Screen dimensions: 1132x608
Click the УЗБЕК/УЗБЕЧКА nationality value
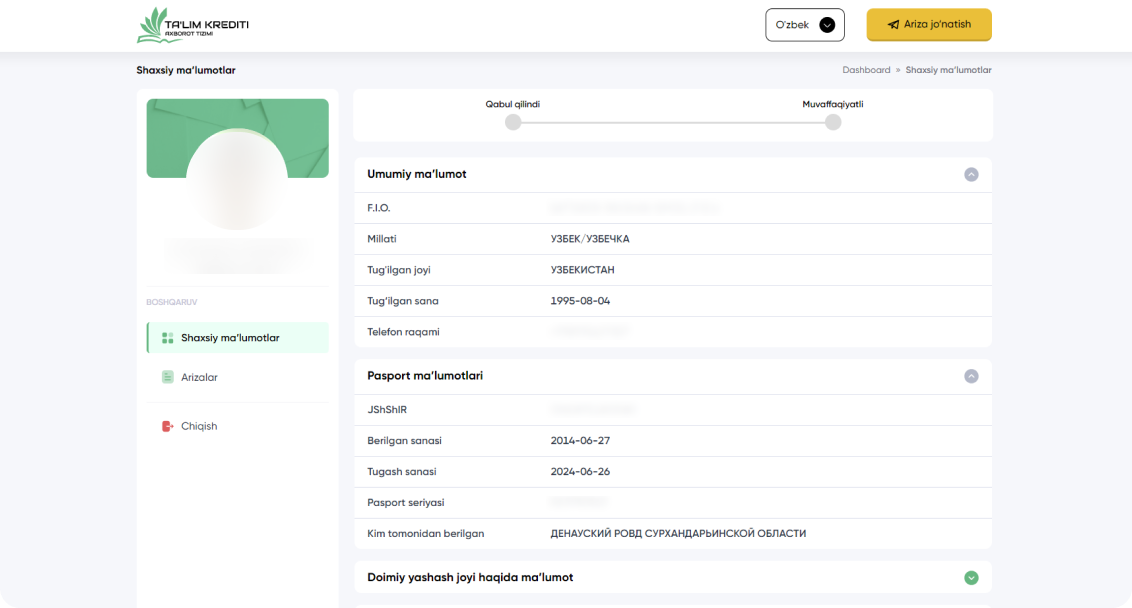(590, 239)
